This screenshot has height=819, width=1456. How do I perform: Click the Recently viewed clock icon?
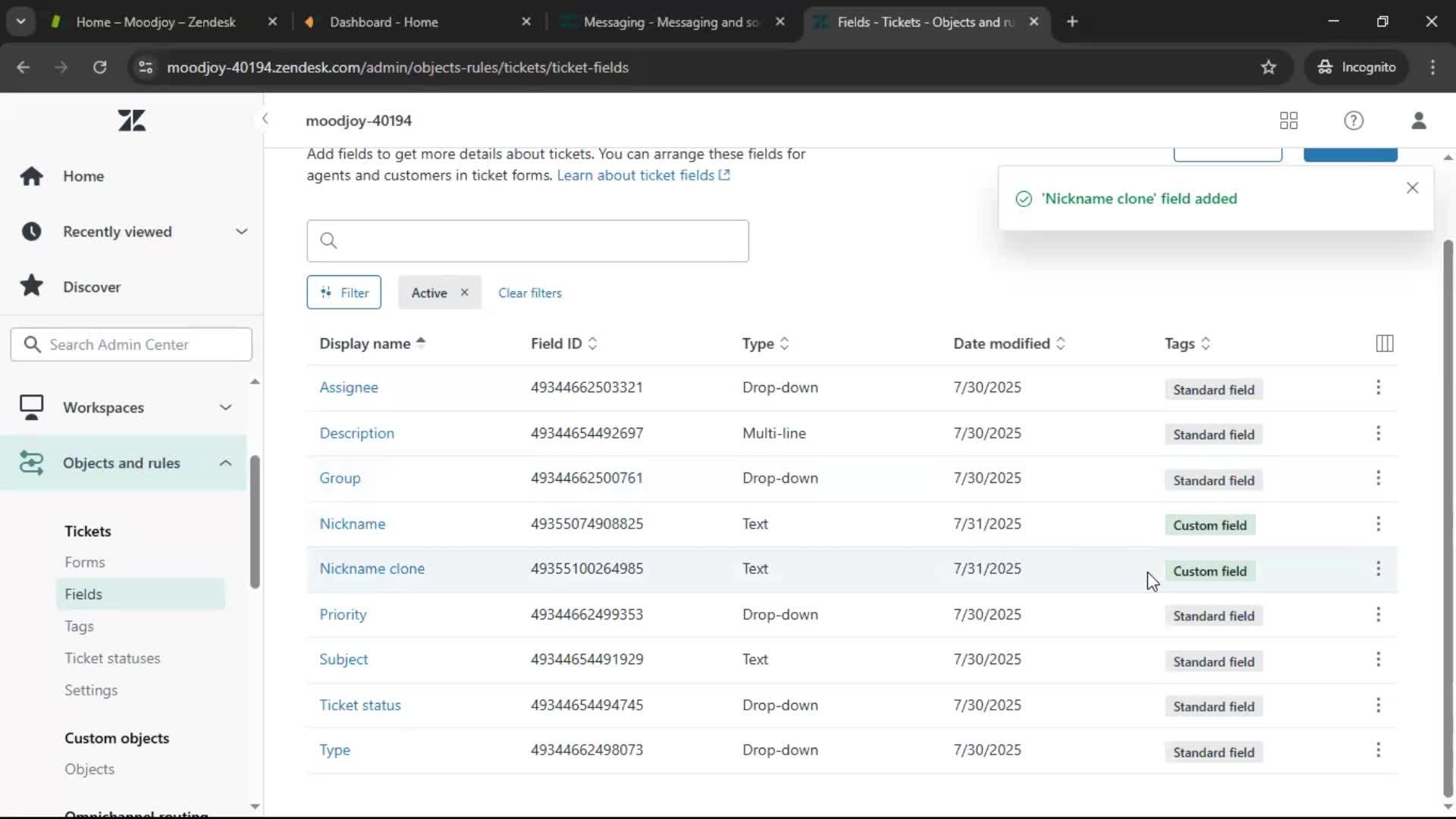tap(31, 231)
